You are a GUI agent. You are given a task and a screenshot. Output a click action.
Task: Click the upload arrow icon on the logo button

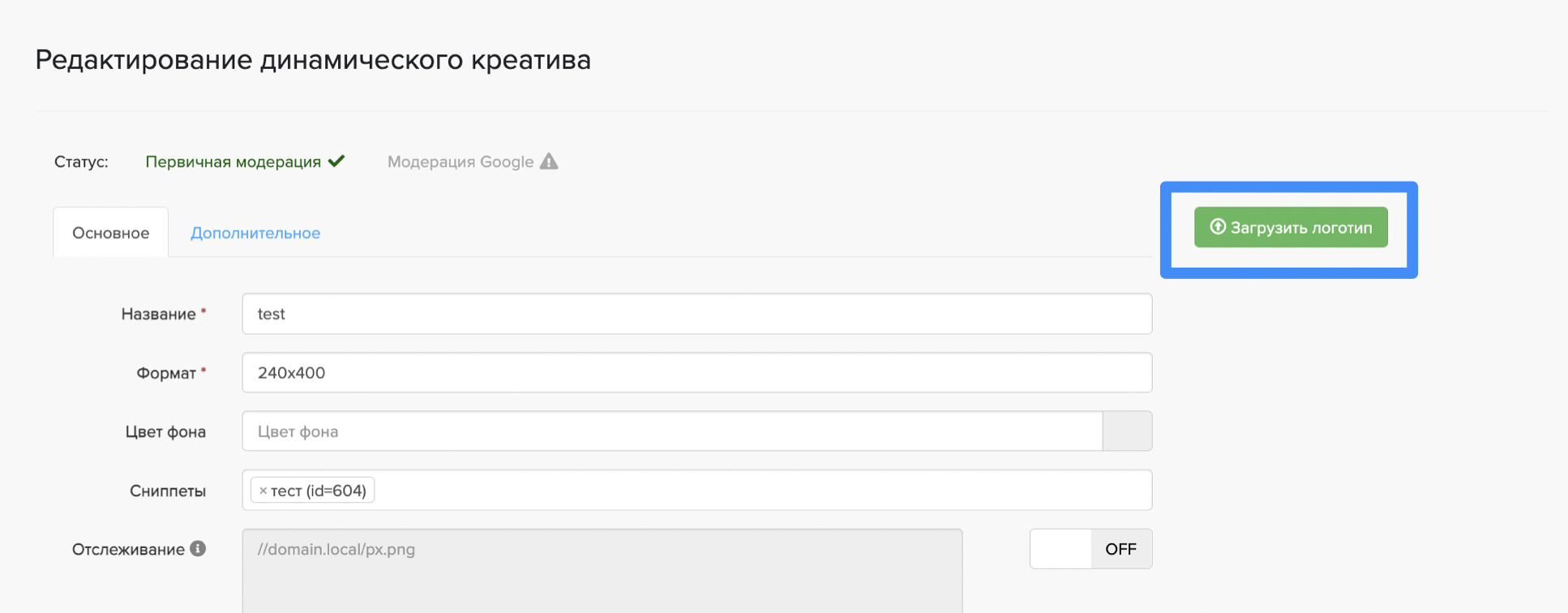pyautogui.click(x=1217, y=227)
